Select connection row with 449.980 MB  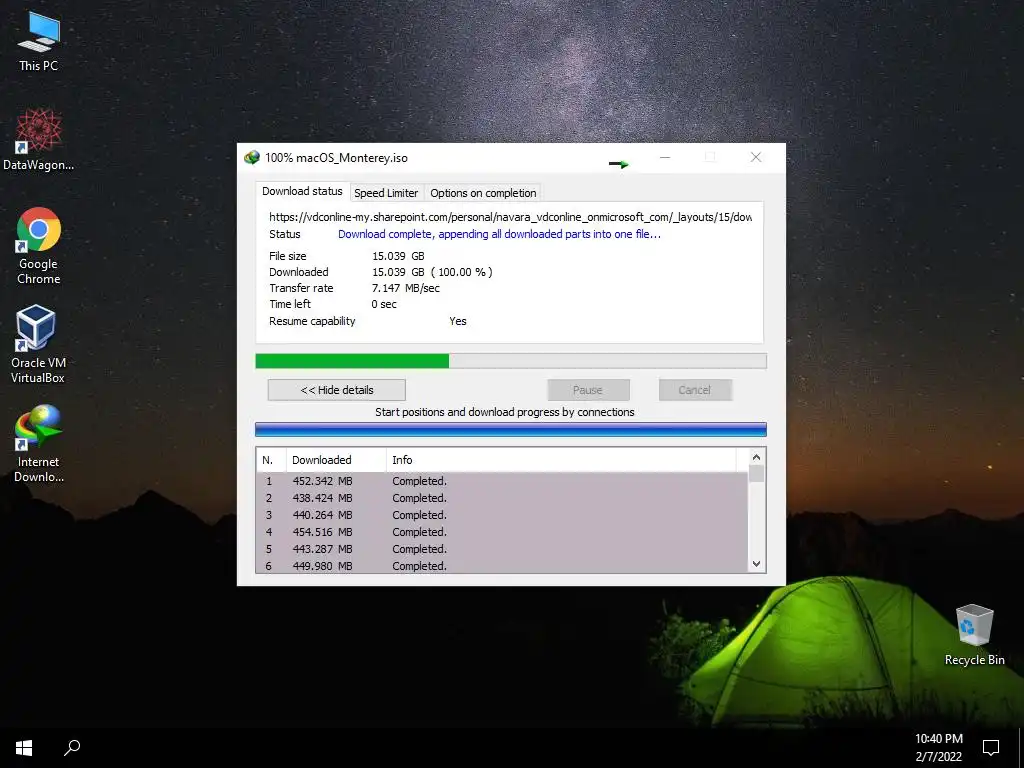(x=502, y=566)
